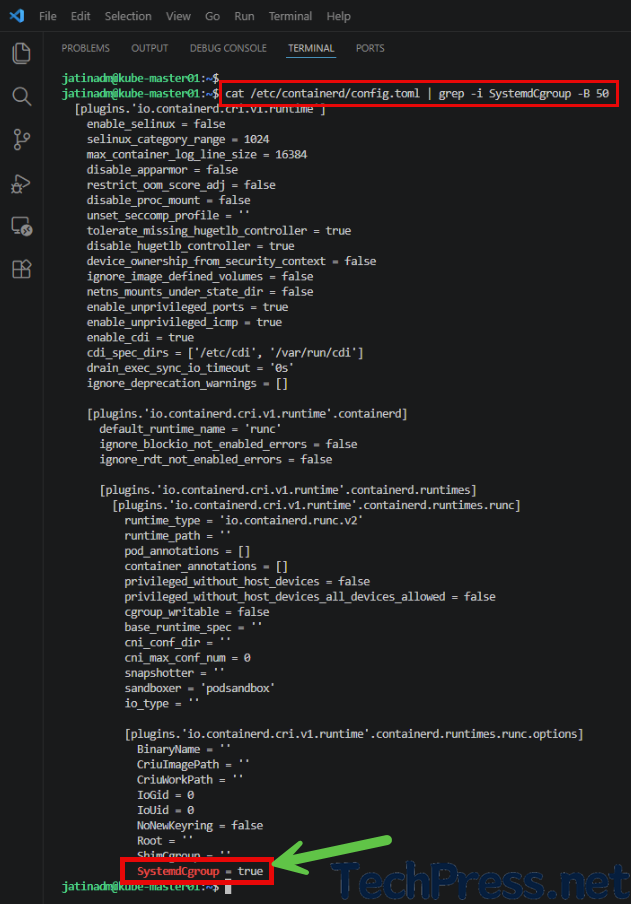Switch to the DEBUG CONSOLE tab
Screen dimensions: 631x904
pos(228,48)
